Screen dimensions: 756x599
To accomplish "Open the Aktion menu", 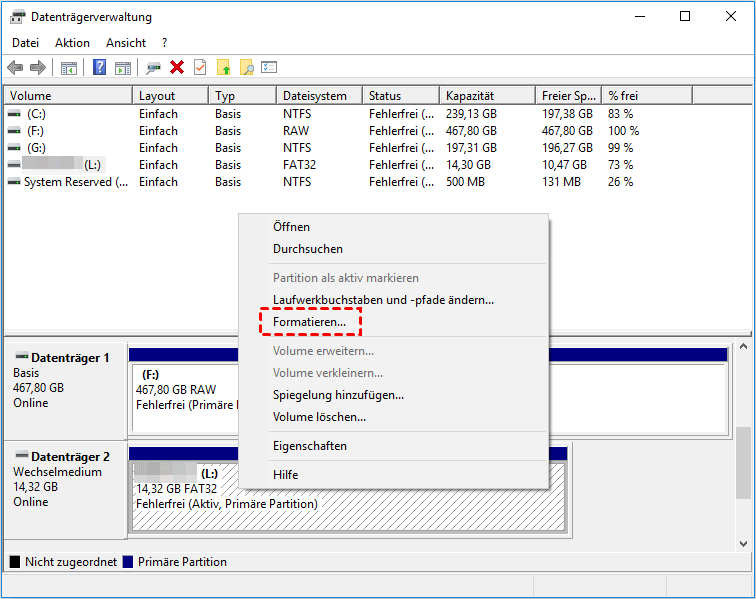I will 72,43.
